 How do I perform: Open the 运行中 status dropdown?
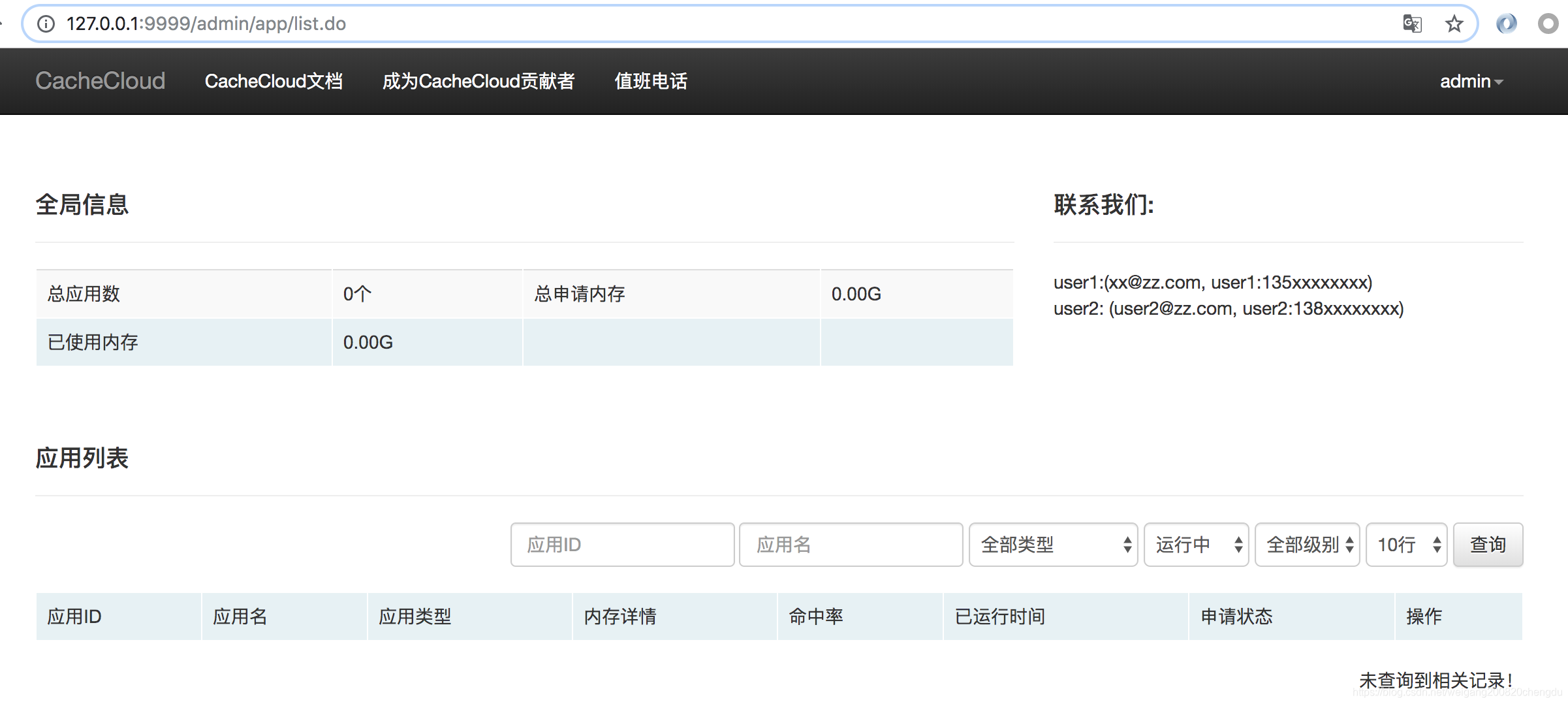click(1196, 545)
